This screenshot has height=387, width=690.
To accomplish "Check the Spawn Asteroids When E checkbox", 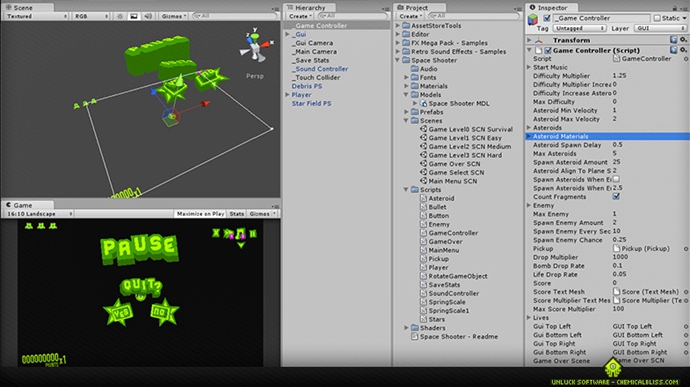I will [x=616, y=179].
